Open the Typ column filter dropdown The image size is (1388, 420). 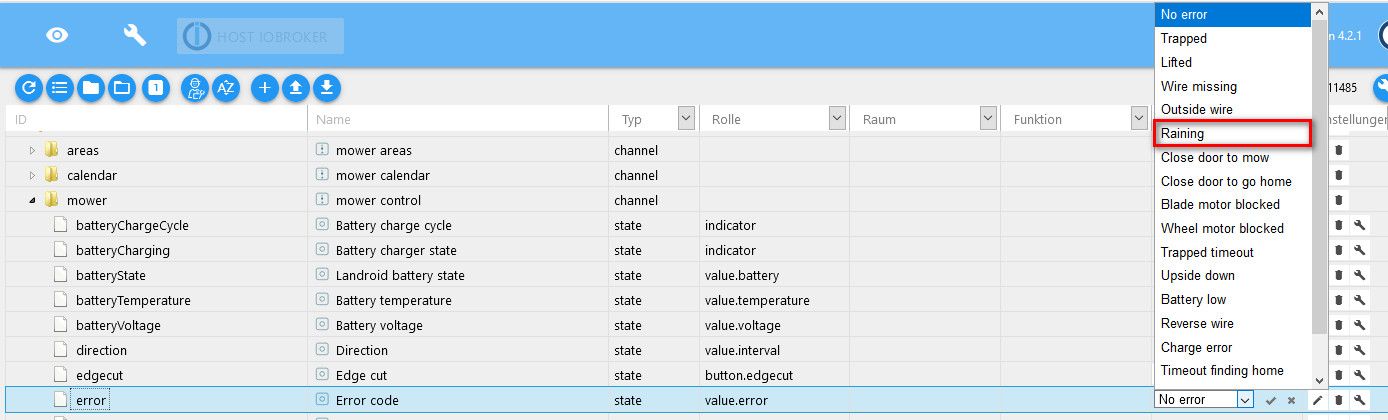click(x=685, y=119)
